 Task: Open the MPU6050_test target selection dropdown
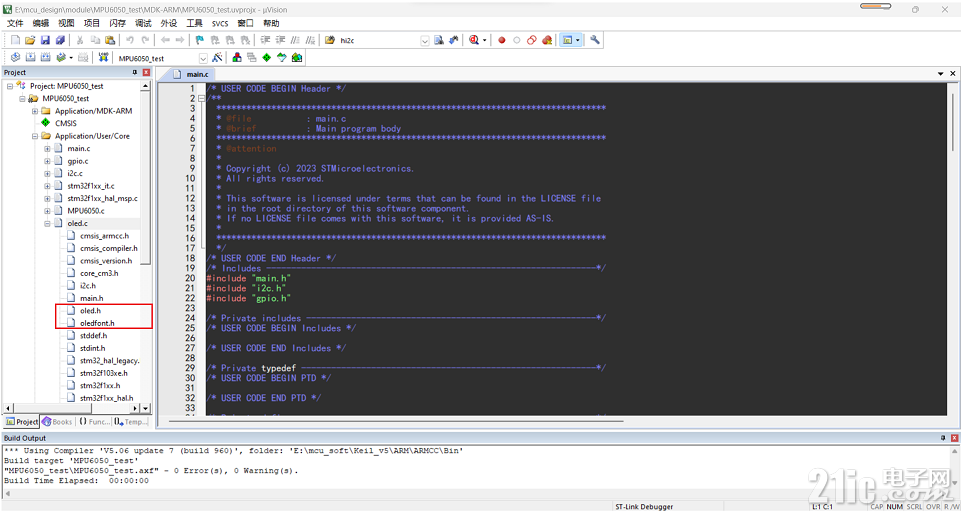point(203,58)
